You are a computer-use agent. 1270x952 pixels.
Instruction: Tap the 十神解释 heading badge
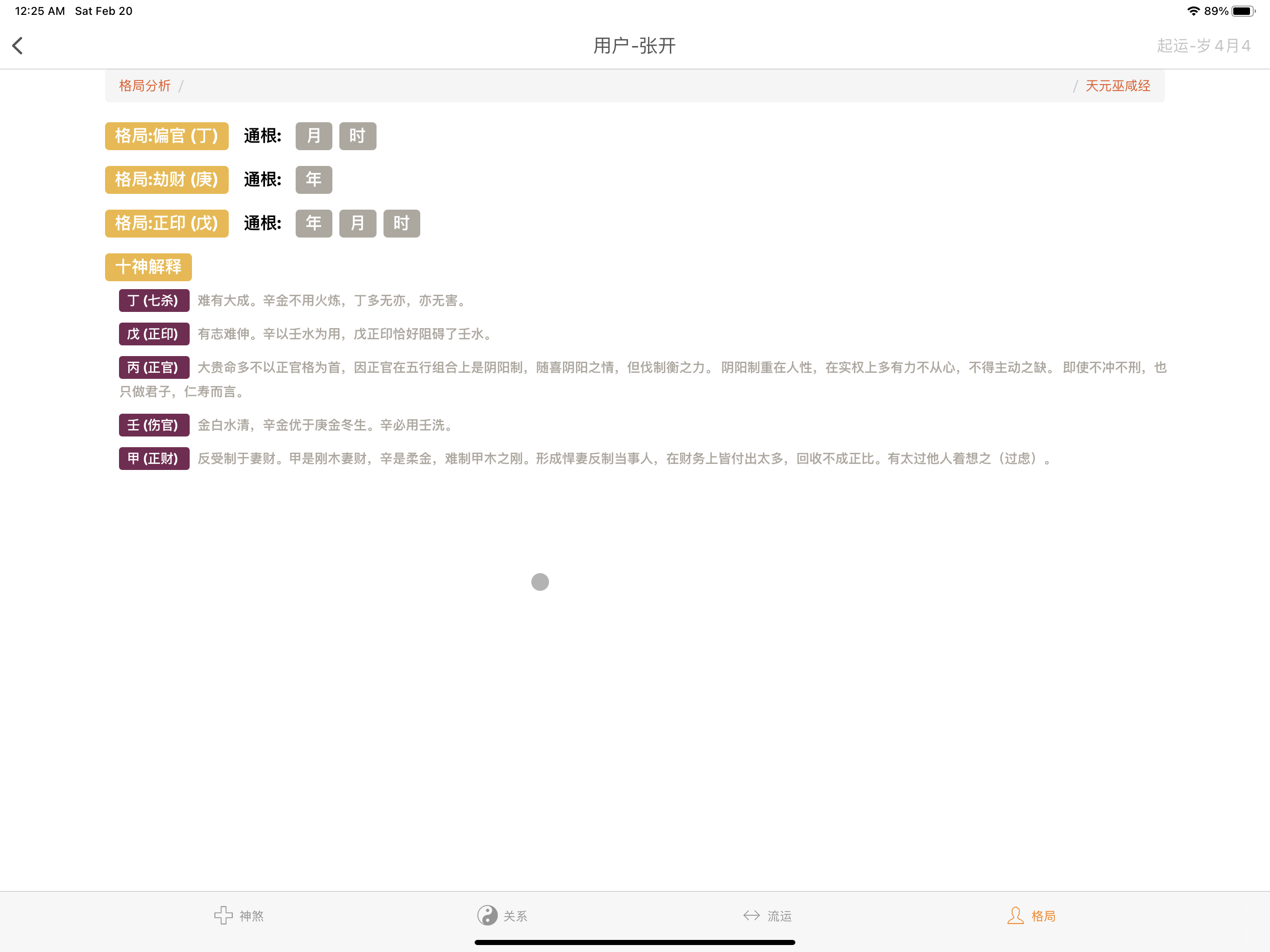(x=148, y=267)
